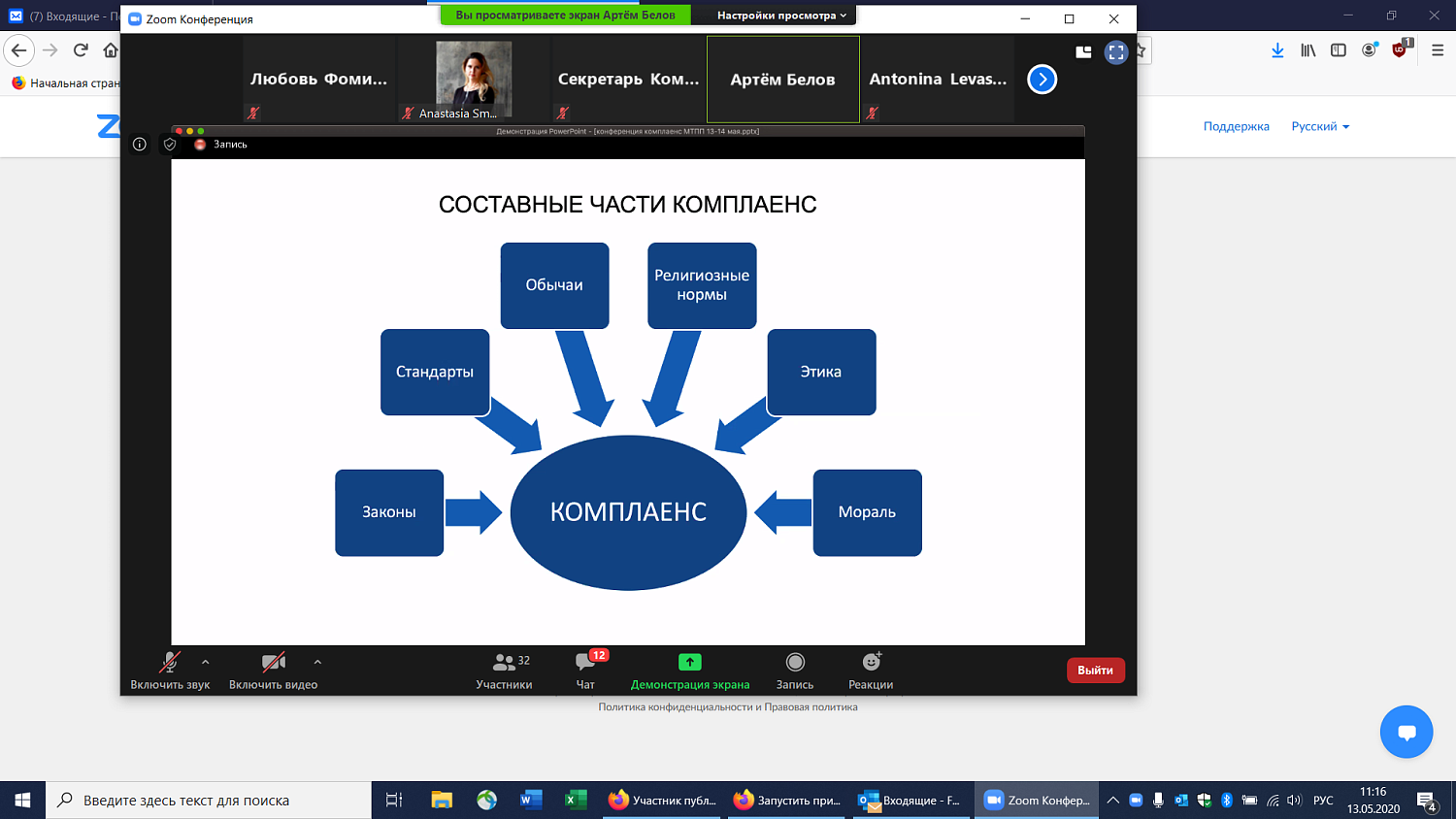Click the green sharing banner for Артём Белов
Screen dimensions: 1456x819
[x=565, y=16]
